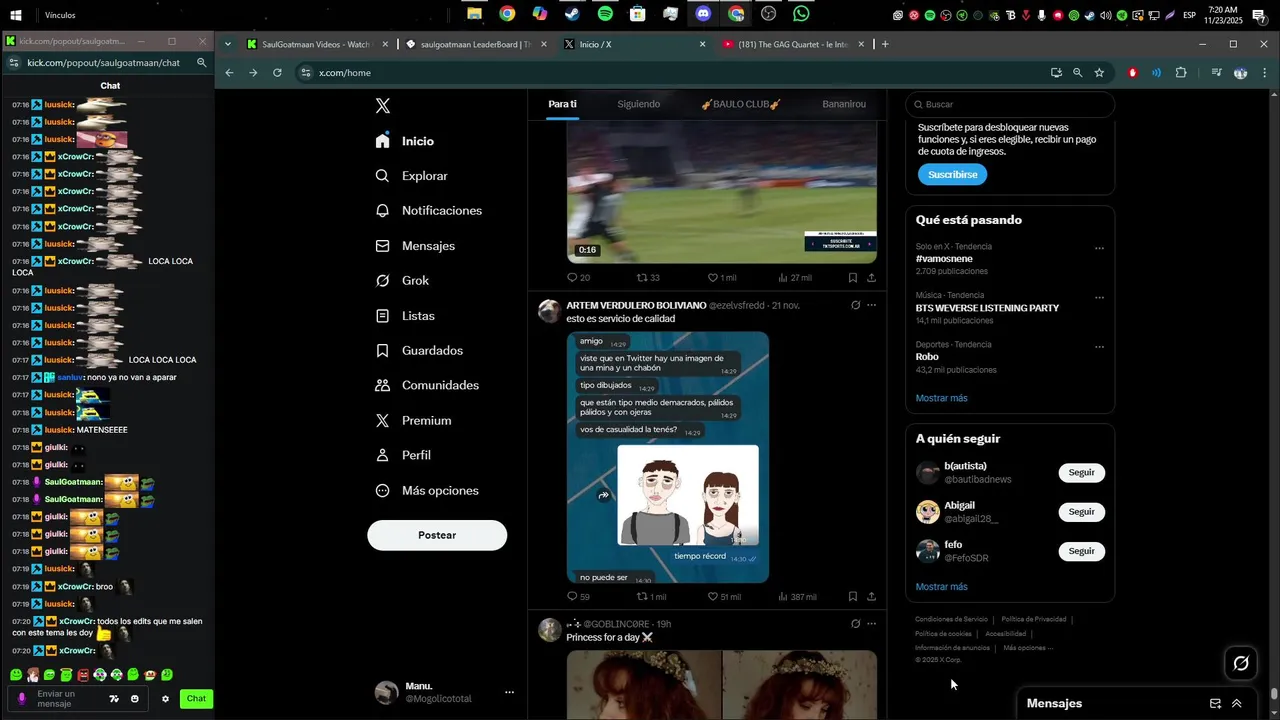Click the Postear button
The image size is (1280, 720).
pos(437,535)
